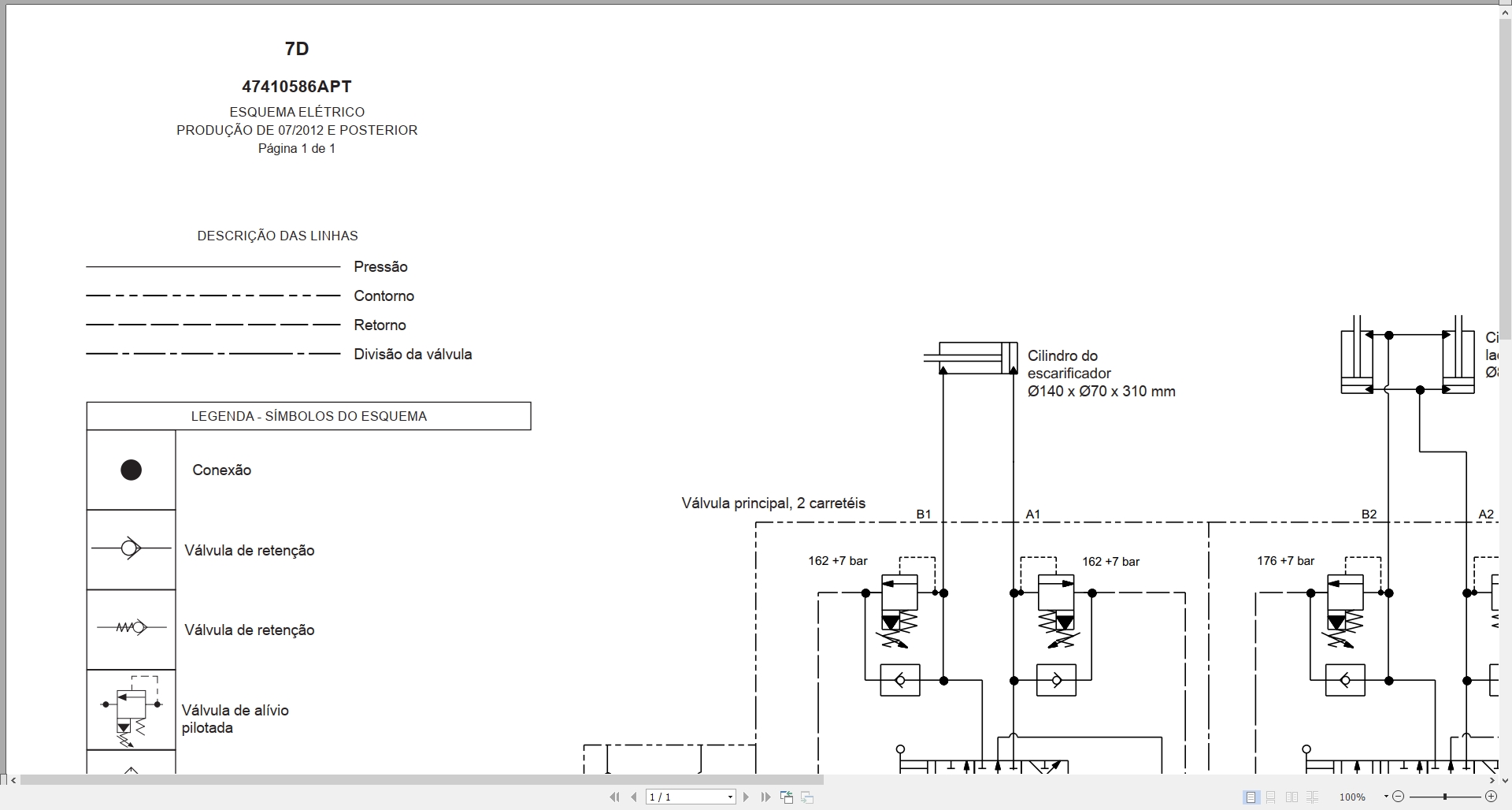Click the 'Contorno' line description

384,295
